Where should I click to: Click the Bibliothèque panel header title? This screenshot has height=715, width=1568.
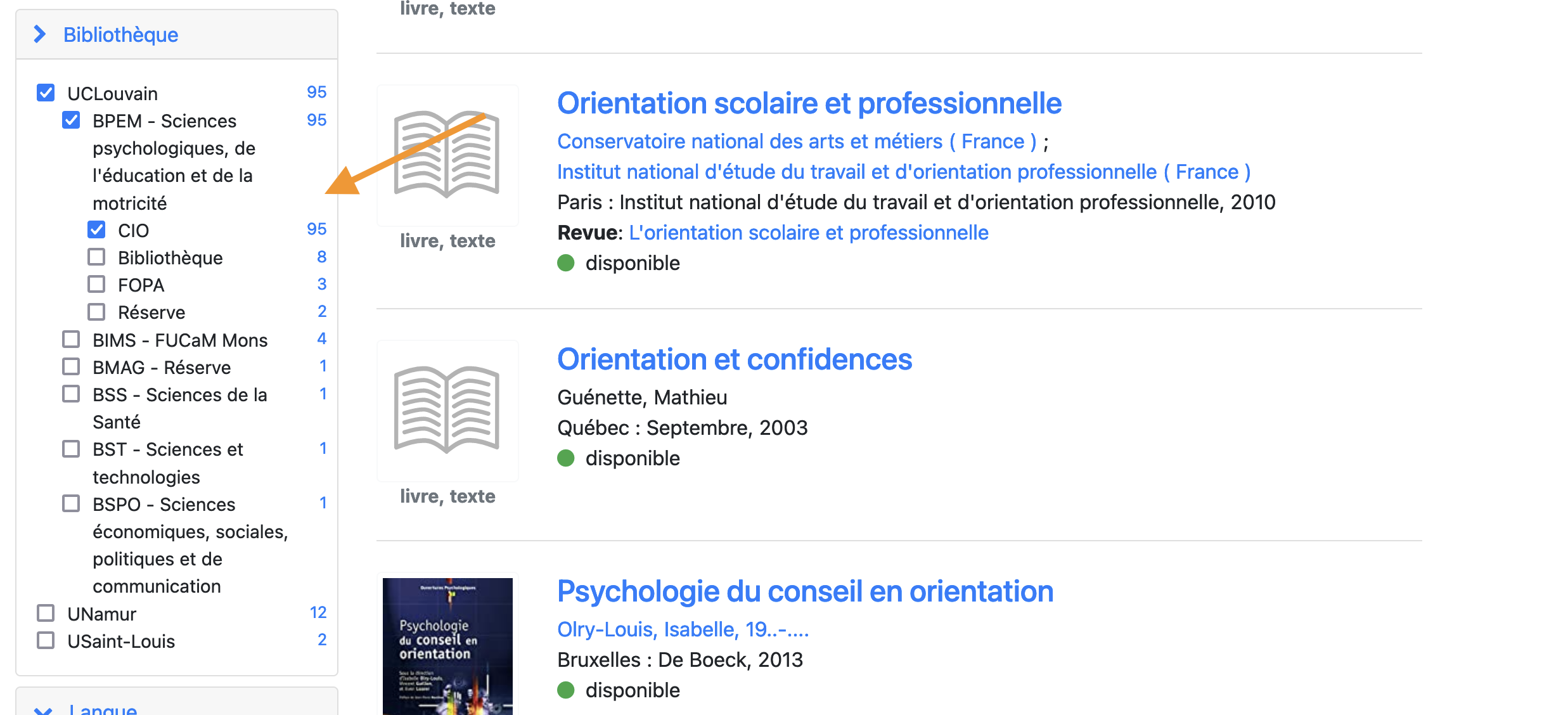[x=120, y=34]
